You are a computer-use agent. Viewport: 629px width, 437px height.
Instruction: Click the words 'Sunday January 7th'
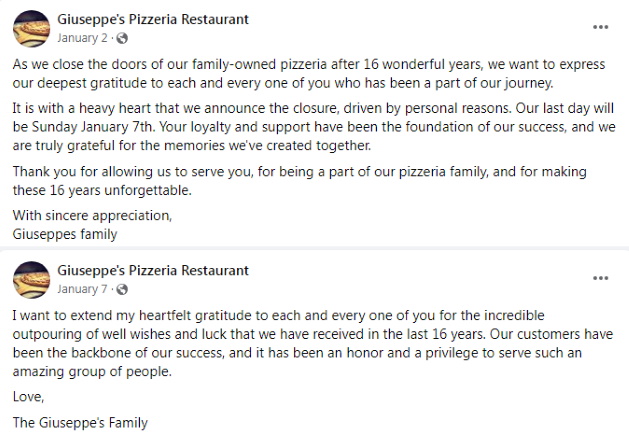click(92, 127)
